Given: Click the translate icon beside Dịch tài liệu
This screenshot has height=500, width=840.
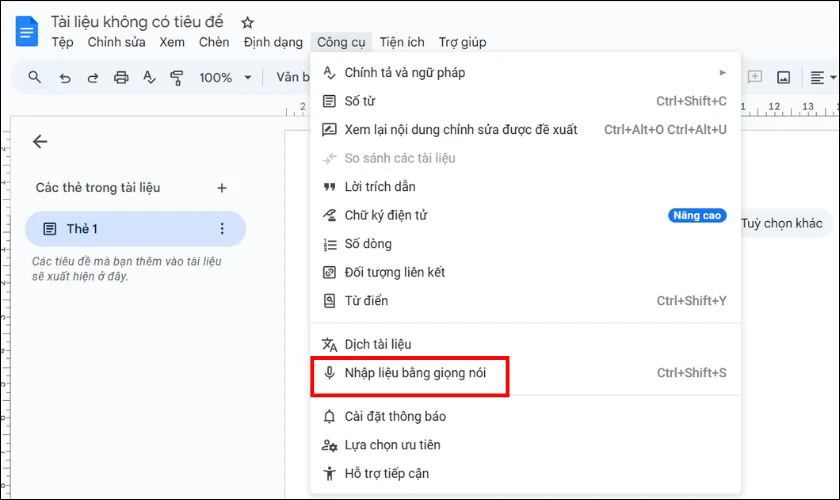Looking at the screenshot, I should pos(329,345).
